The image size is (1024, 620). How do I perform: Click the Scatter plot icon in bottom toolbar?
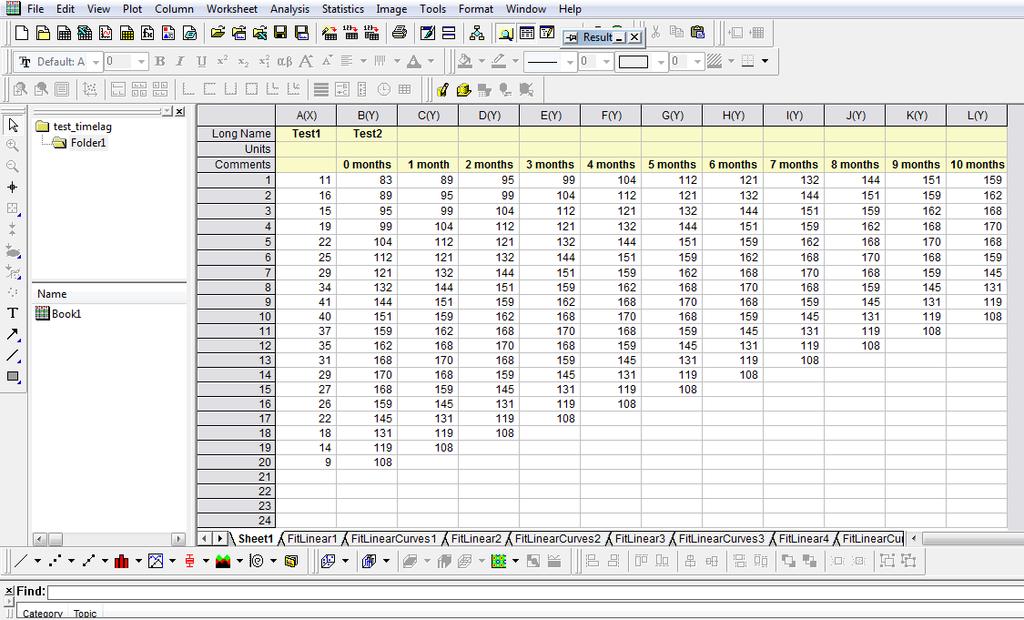pyautogui.click(x=56, y=561)
